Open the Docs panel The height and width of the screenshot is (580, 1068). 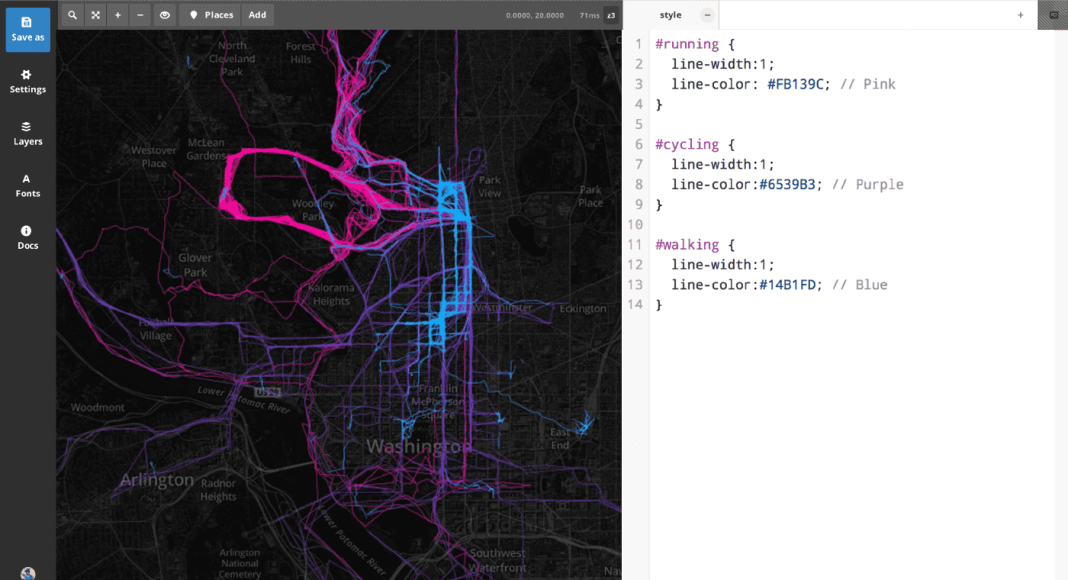(x=27, y=237)
